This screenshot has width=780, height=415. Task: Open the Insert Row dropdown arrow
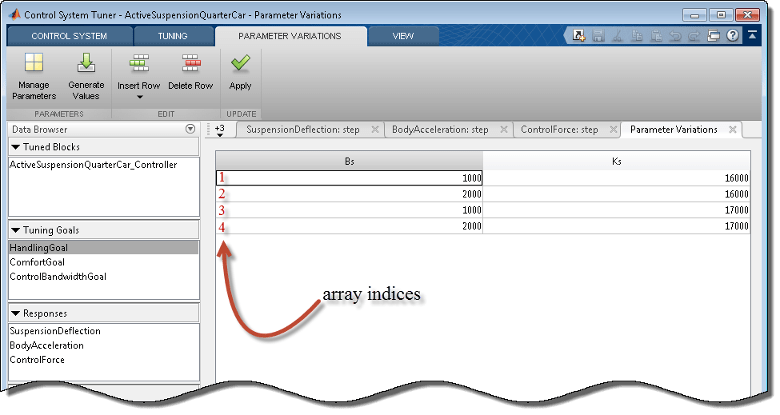click(x=140, y=97)
